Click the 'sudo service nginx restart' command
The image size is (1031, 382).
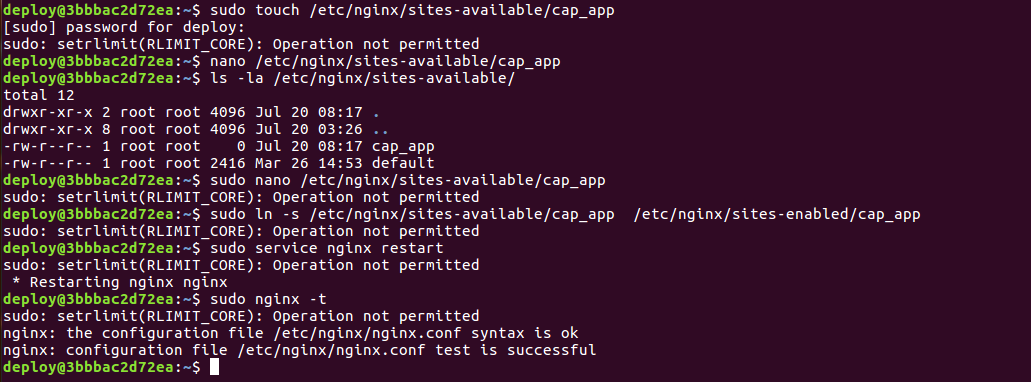(327, 248)
